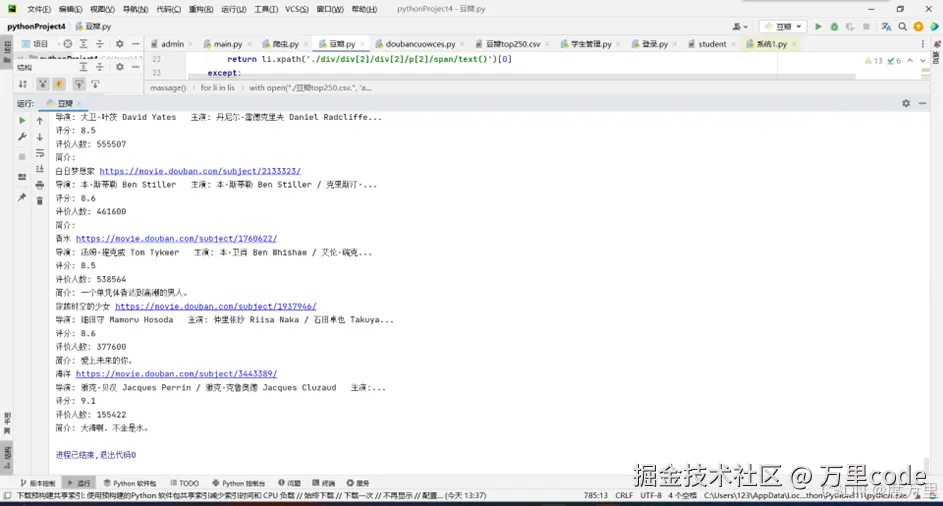Start debugging with the bug icon
943x506 pixels.
[834, 26]
